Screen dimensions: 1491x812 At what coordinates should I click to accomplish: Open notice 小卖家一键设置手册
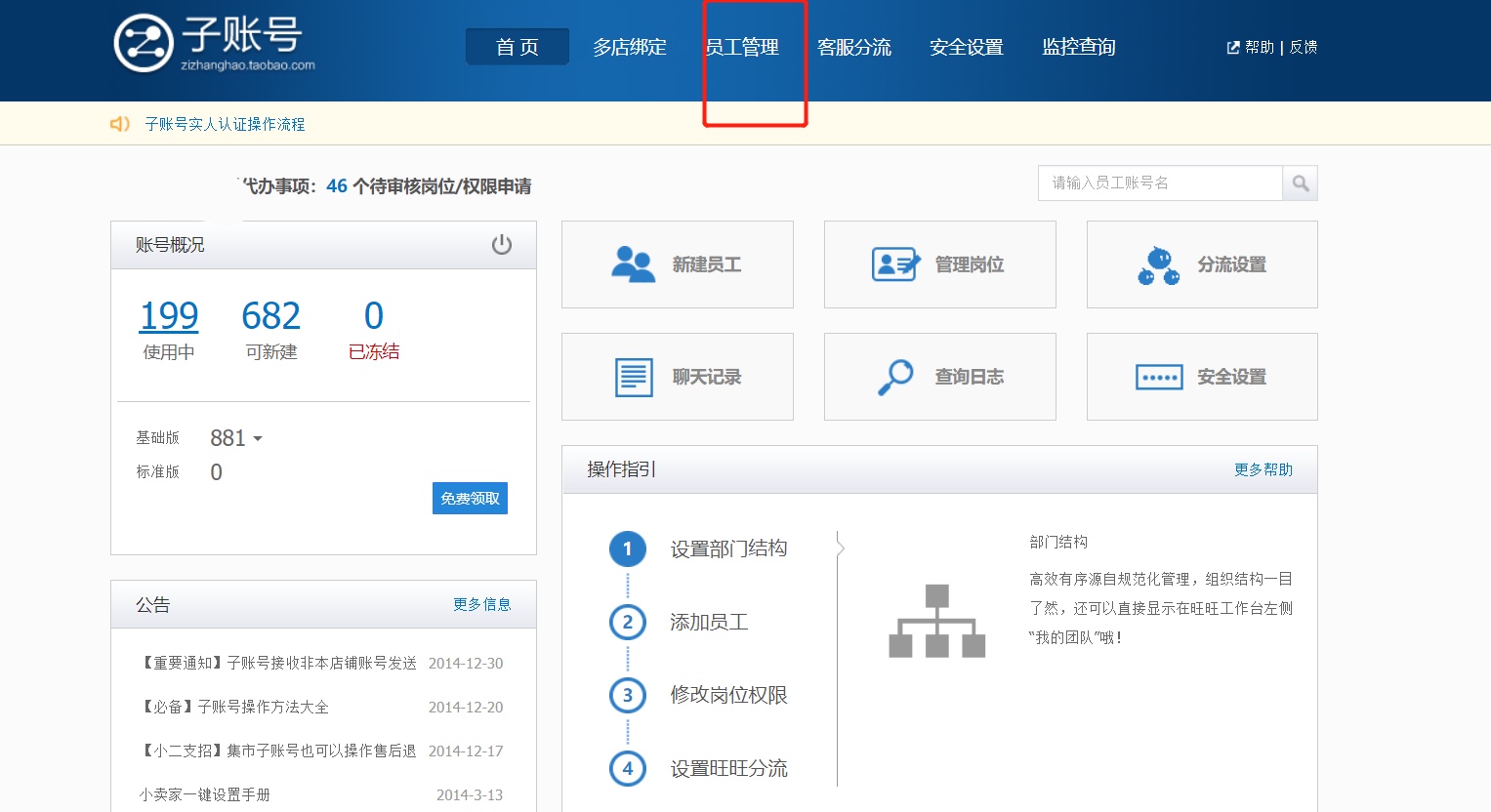[x=205, y=794]
